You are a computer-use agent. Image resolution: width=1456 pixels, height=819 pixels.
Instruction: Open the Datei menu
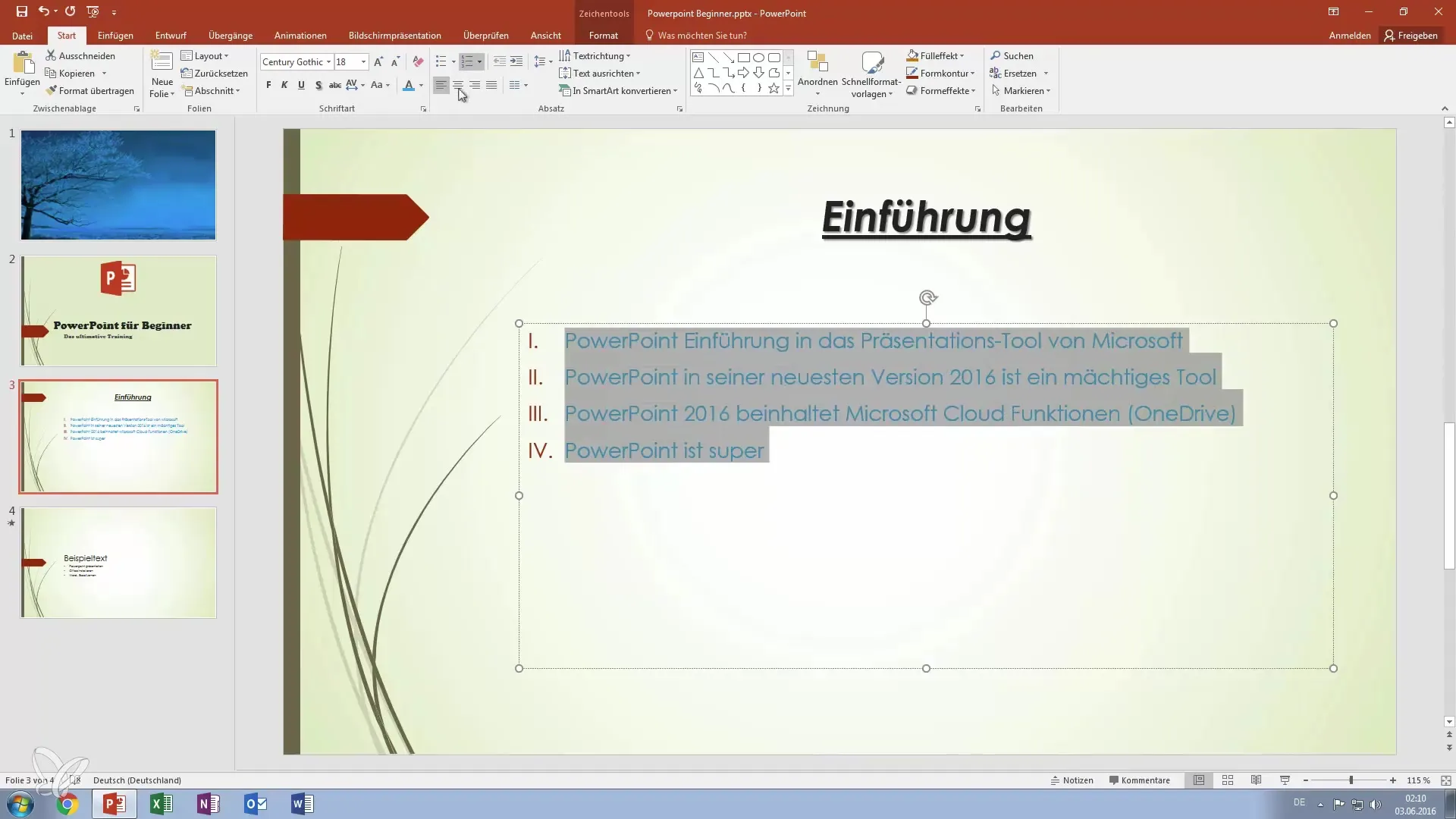point(22,36)
